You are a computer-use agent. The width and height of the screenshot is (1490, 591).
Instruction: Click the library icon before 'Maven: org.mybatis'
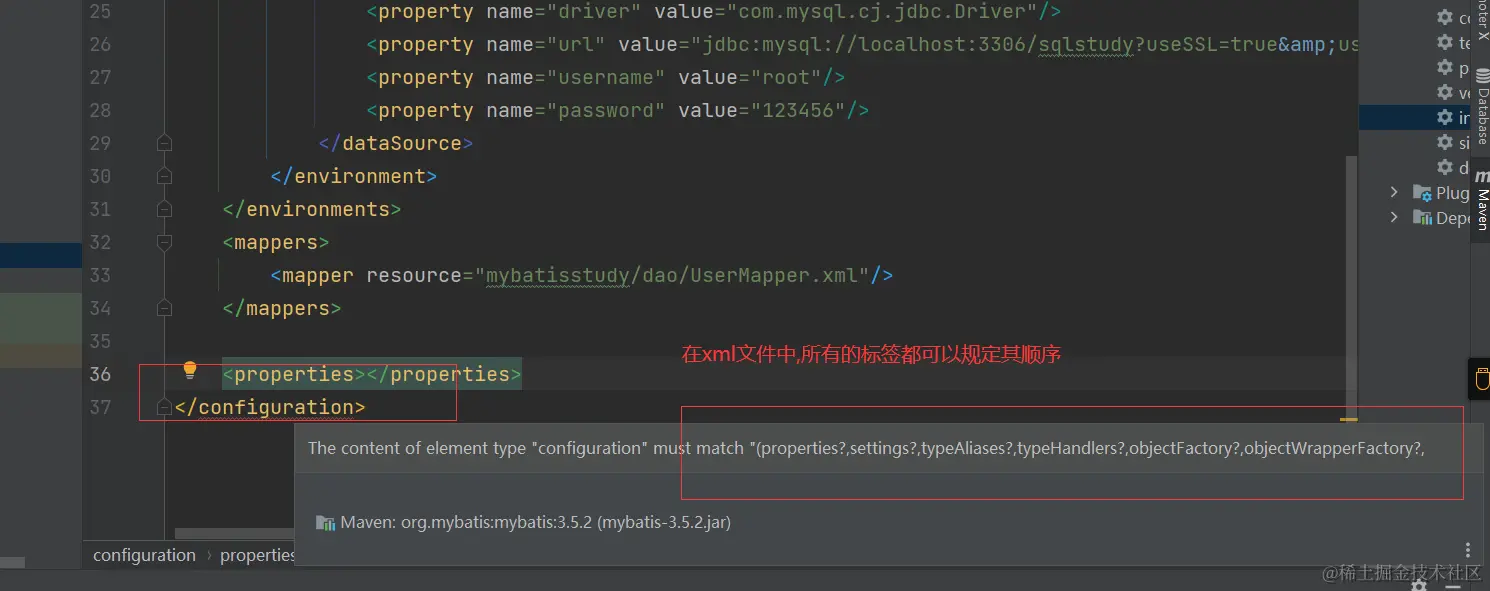325,522
